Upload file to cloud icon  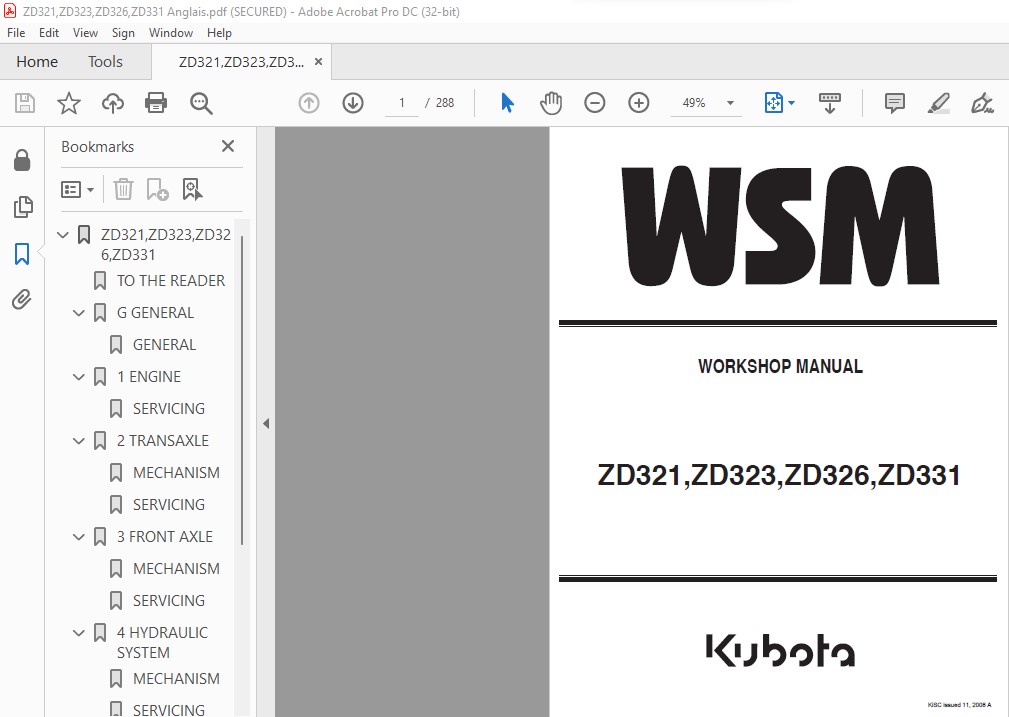113,103
